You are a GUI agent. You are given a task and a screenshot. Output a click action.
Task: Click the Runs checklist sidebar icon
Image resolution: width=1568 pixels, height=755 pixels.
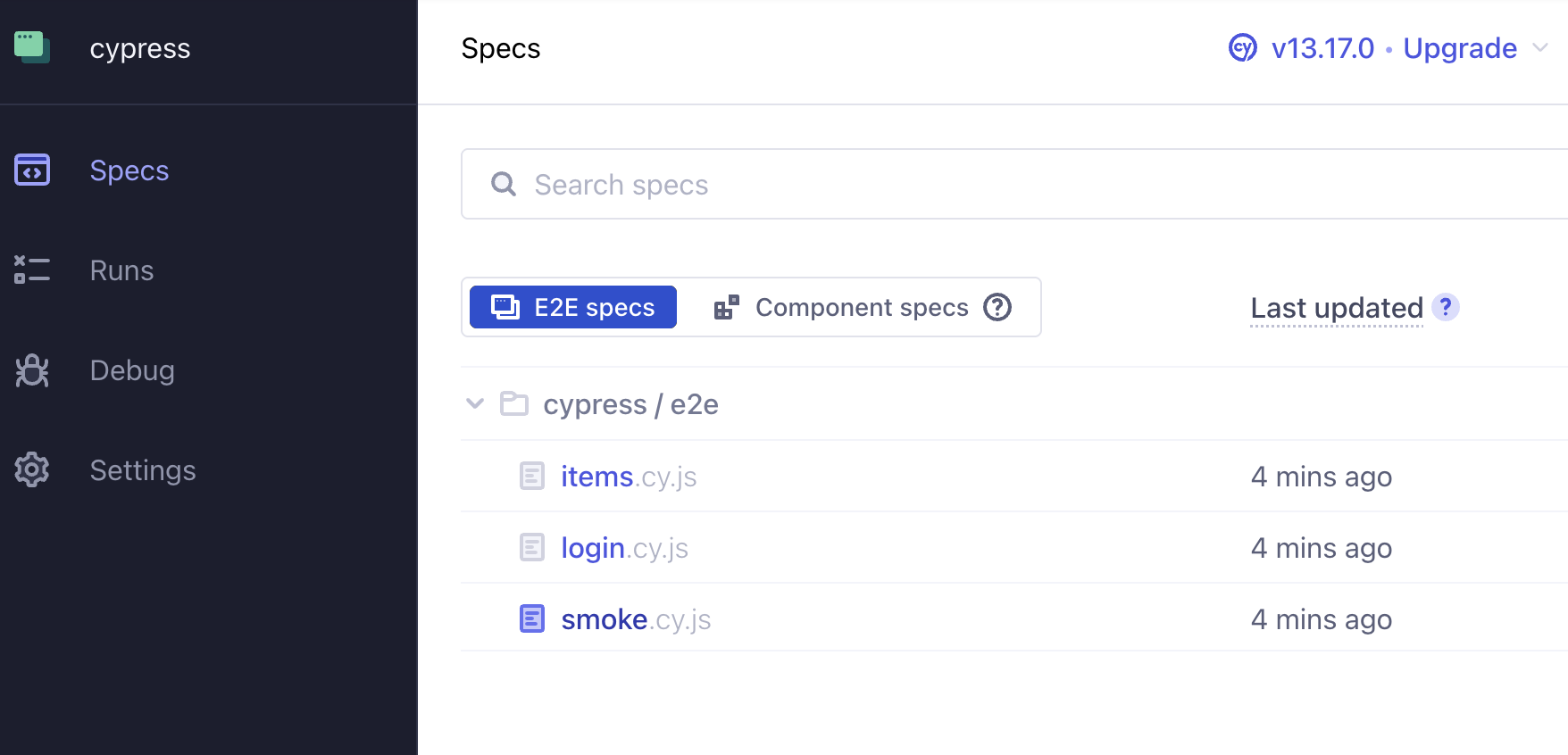[x=32, y=270]
